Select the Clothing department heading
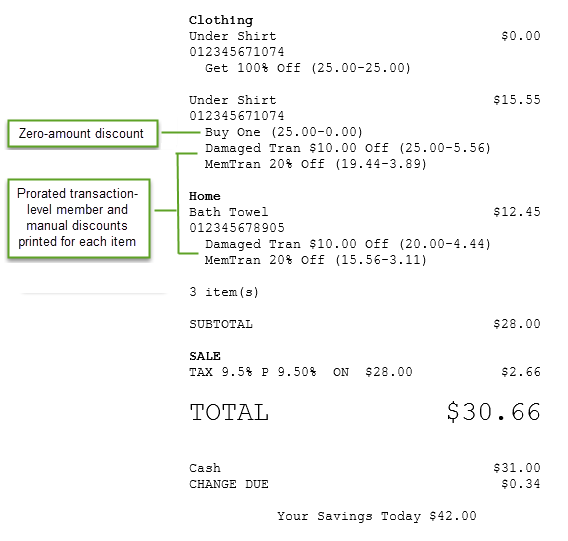Viewport: 568px width, 541px height. 221,20
